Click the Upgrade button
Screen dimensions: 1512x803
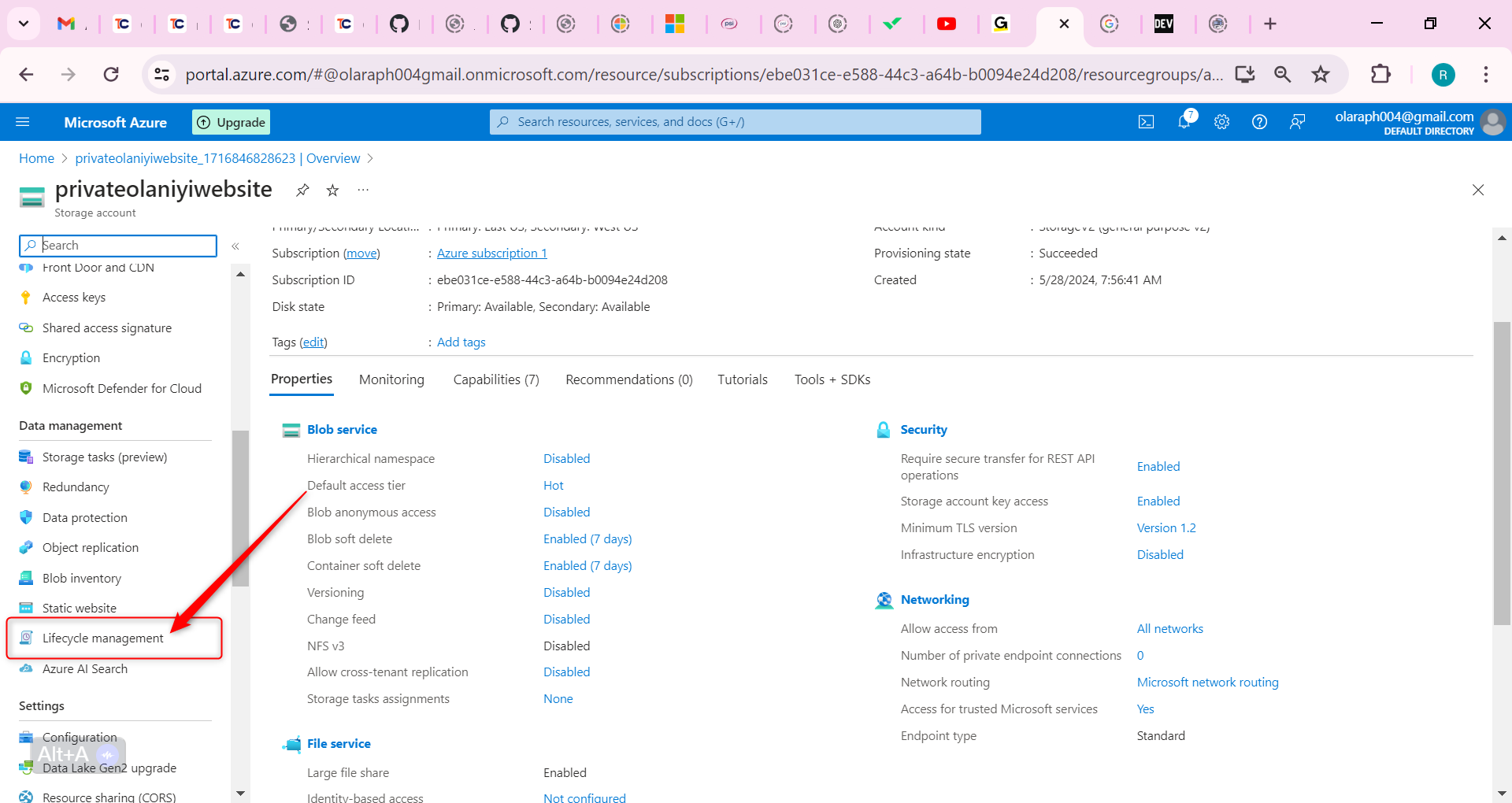click(230, 122)
